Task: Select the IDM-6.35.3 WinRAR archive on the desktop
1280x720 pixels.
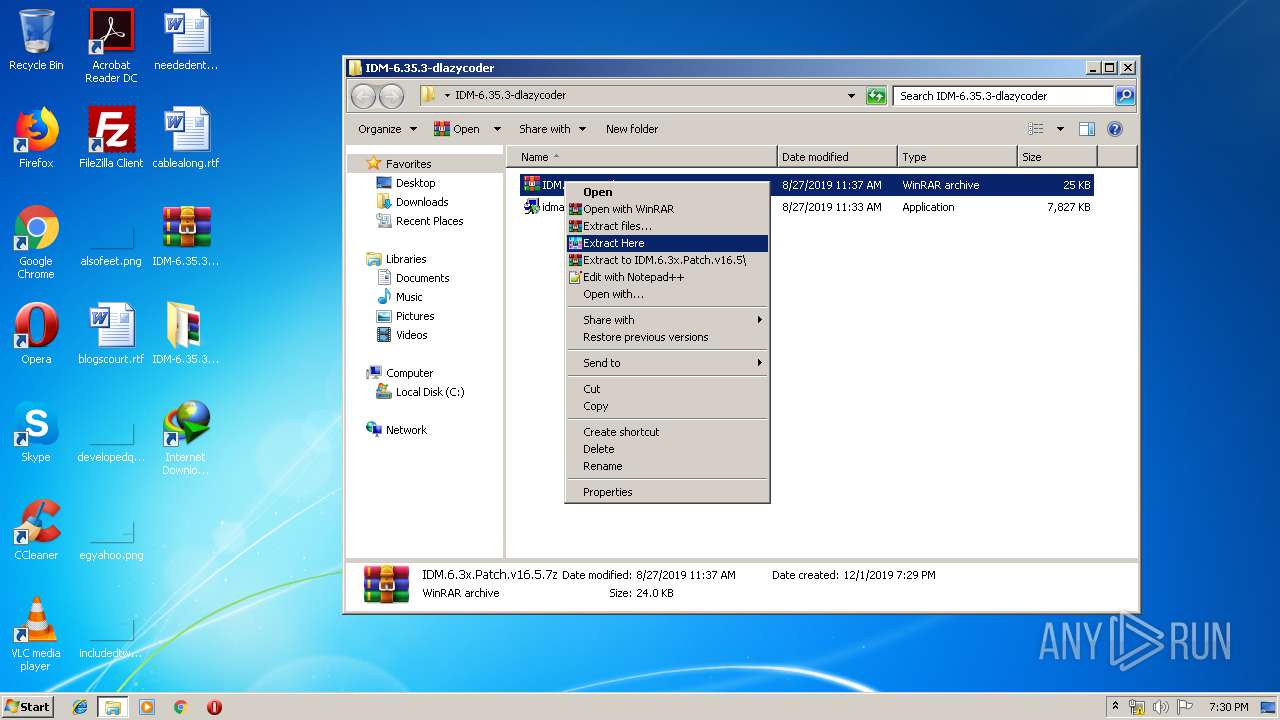Action: (x=186, y=236)
